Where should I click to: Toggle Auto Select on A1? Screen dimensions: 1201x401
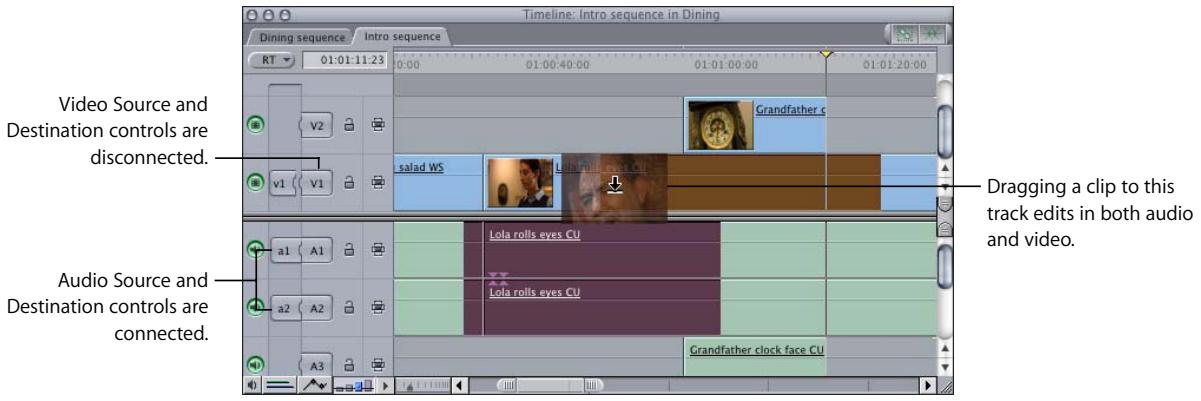point(378,250)
